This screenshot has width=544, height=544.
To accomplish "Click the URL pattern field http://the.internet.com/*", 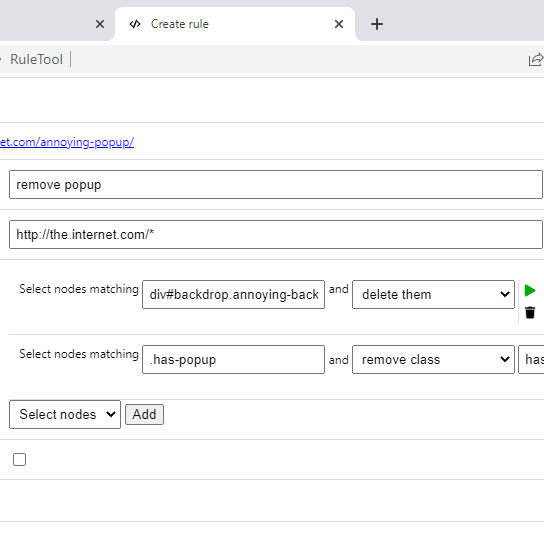I will (x=276, y=235).
